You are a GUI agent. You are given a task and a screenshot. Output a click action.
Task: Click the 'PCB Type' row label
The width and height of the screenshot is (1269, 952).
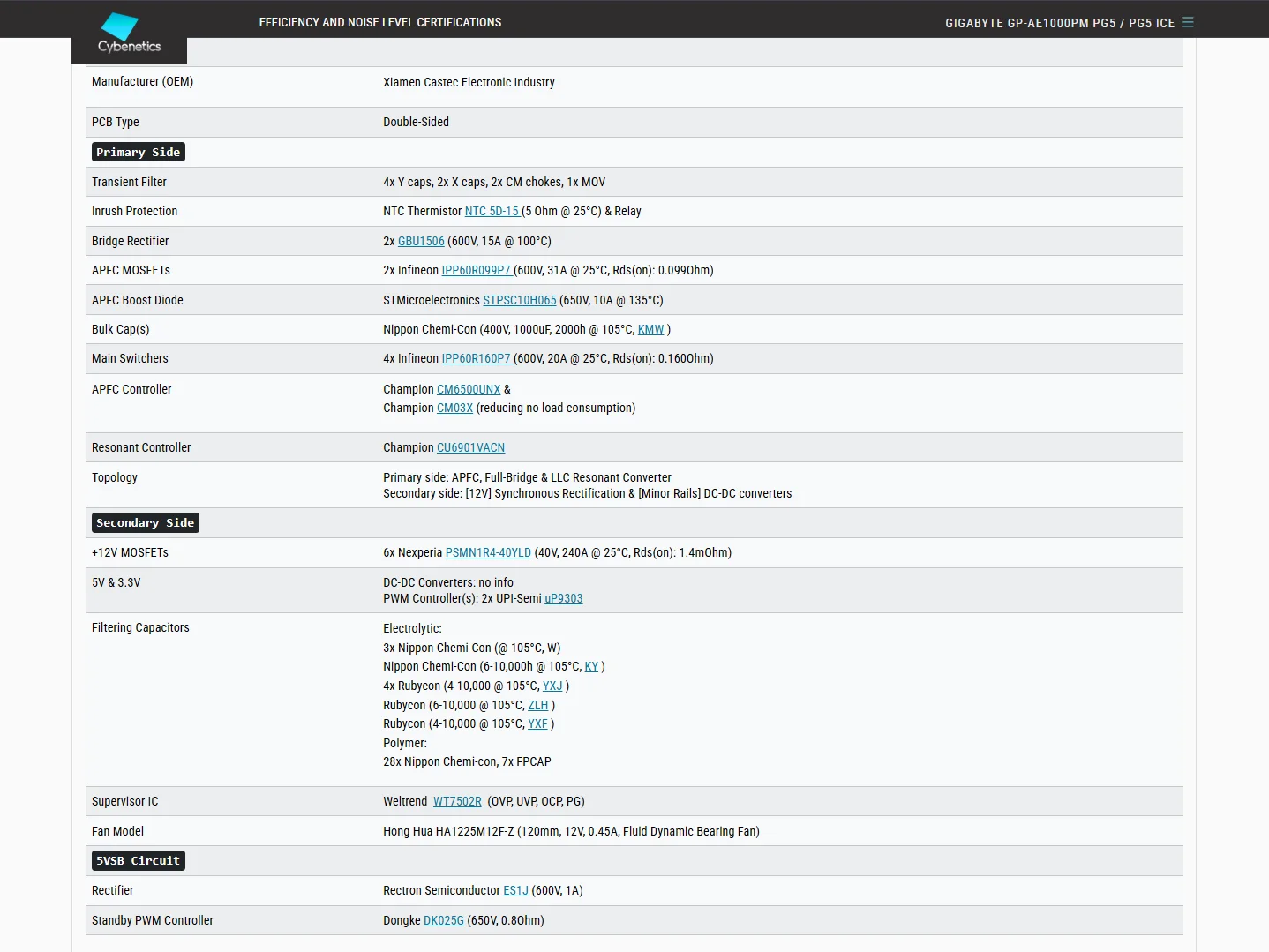pos(116,122)
